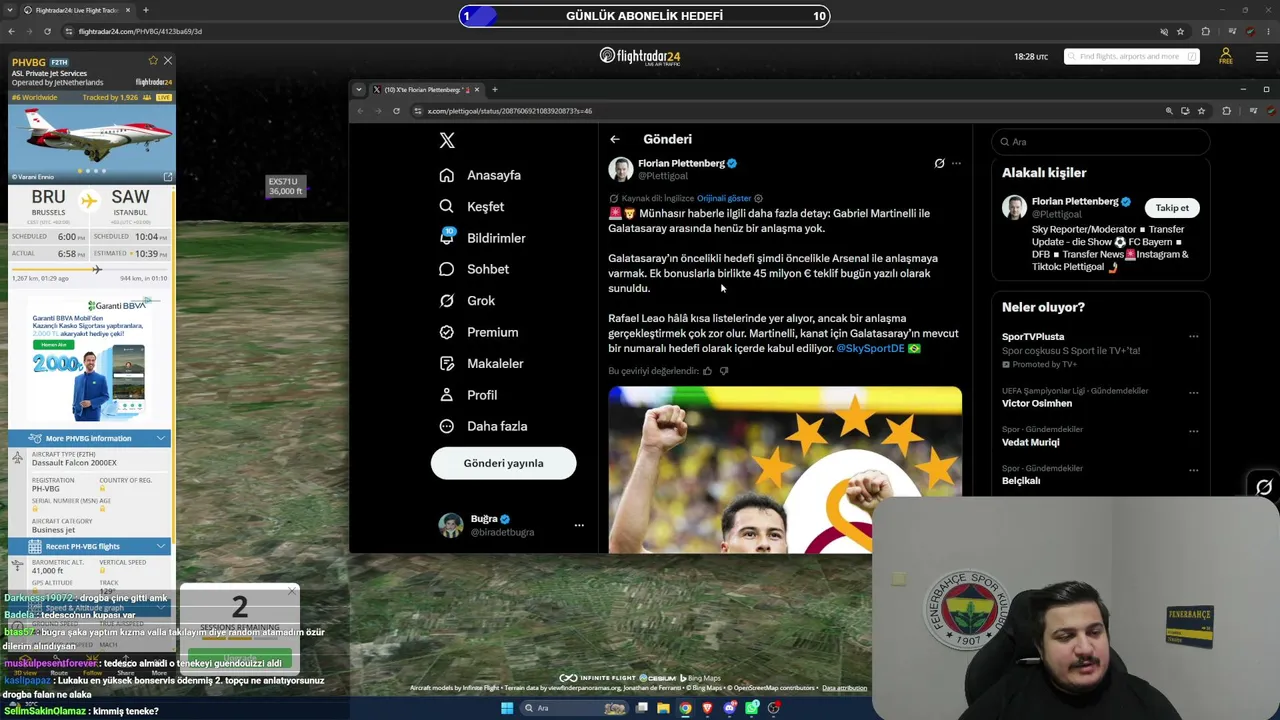Open the Flightradar24 account icon labeled FREE

click(1225, 56)
